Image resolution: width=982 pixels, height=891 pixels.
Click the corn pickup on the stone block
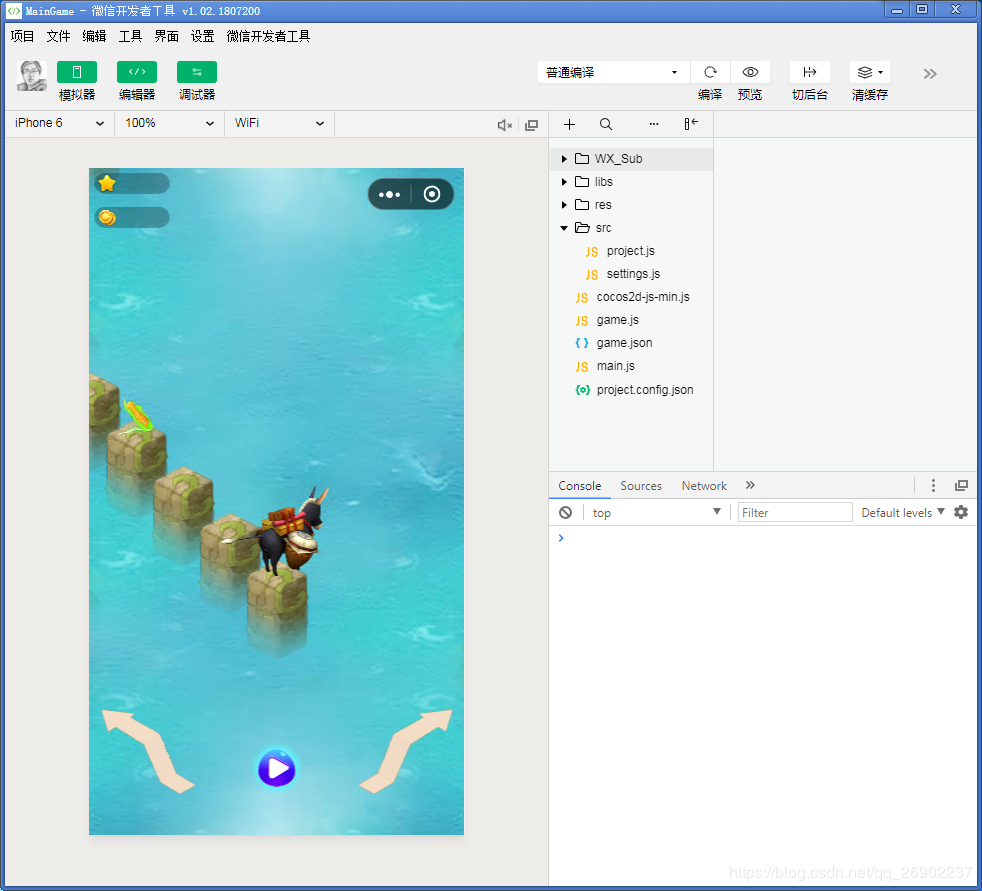(137, 416)
